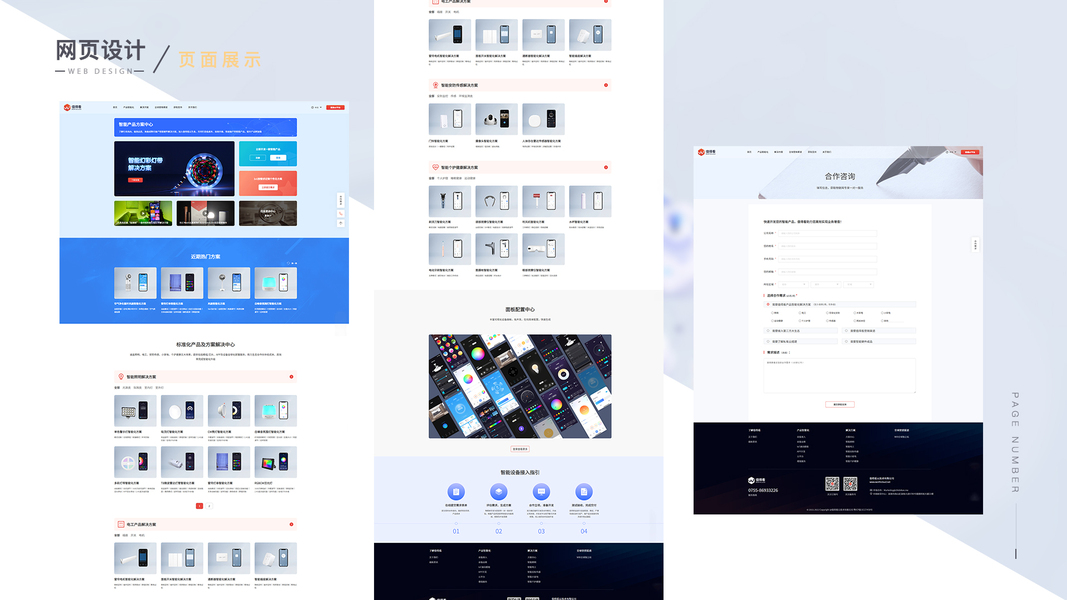Screen dimensions: 1067x600
Task: Click the fourth text field in consultation form
Action: tap(827, 272)
